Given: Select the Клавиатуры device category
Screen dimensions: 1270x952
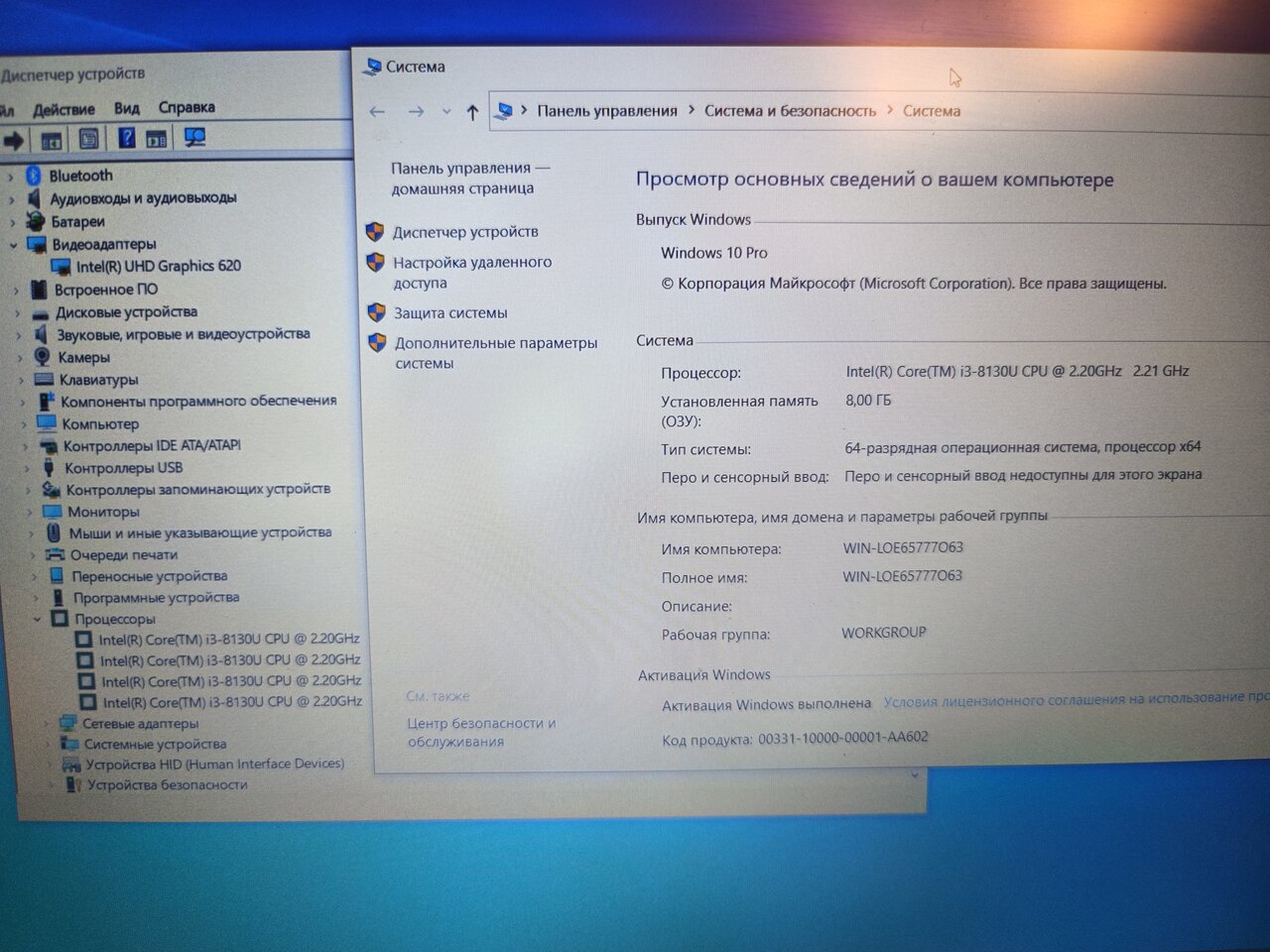Looking at the screenshot, I should (x=98, y=380).
